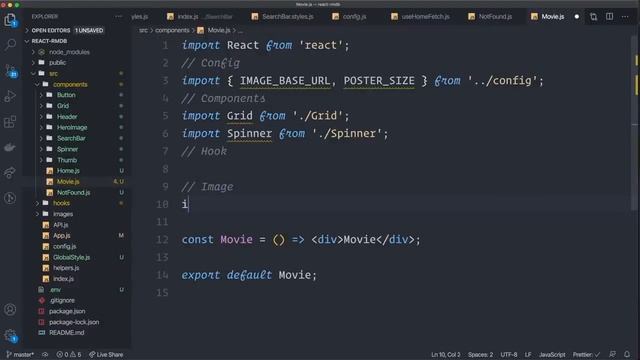The image size is (640, 360).
Task: Collapse the components folder
Action: [x=70, y=84]
